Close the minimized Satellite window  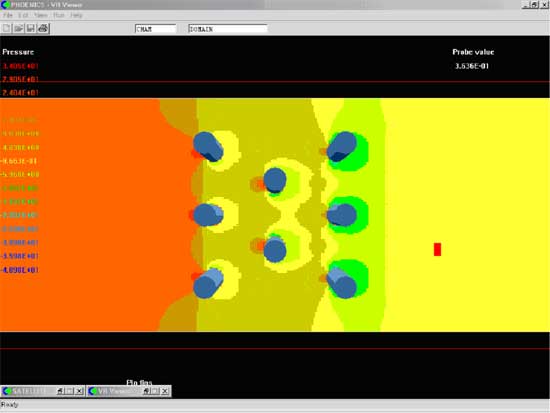pyautogui.click(x=79, y=391)
